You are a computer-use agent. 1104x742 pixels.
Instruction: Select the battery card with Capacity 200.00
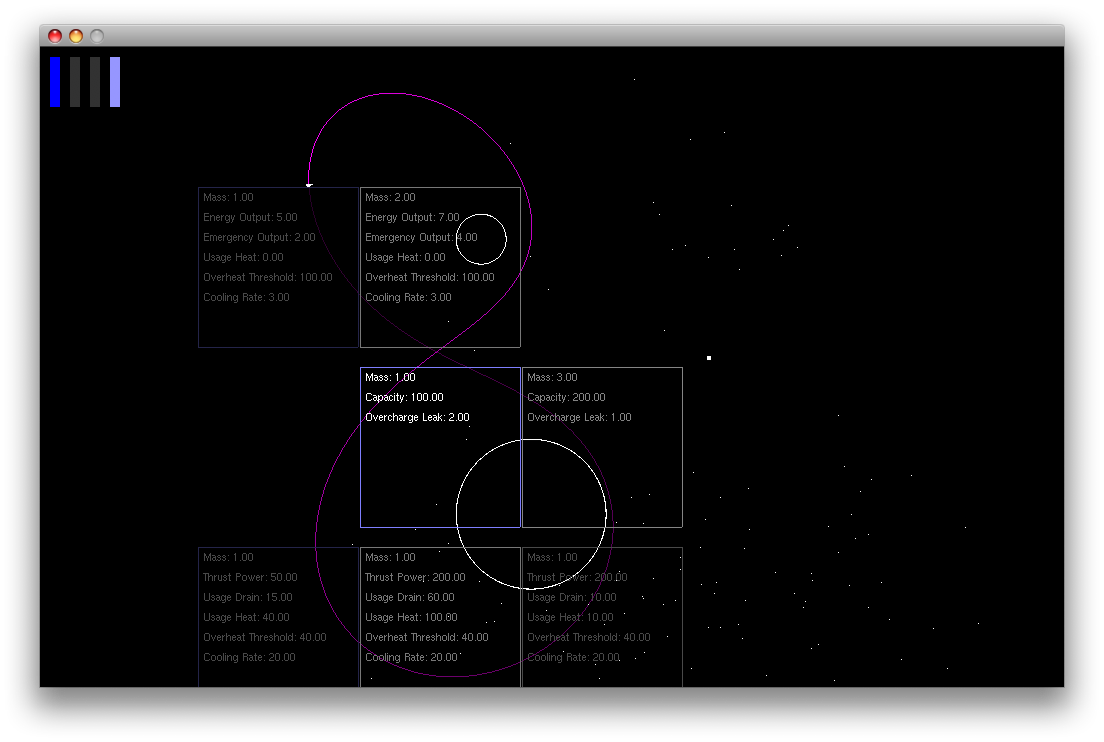coord(603,447)
